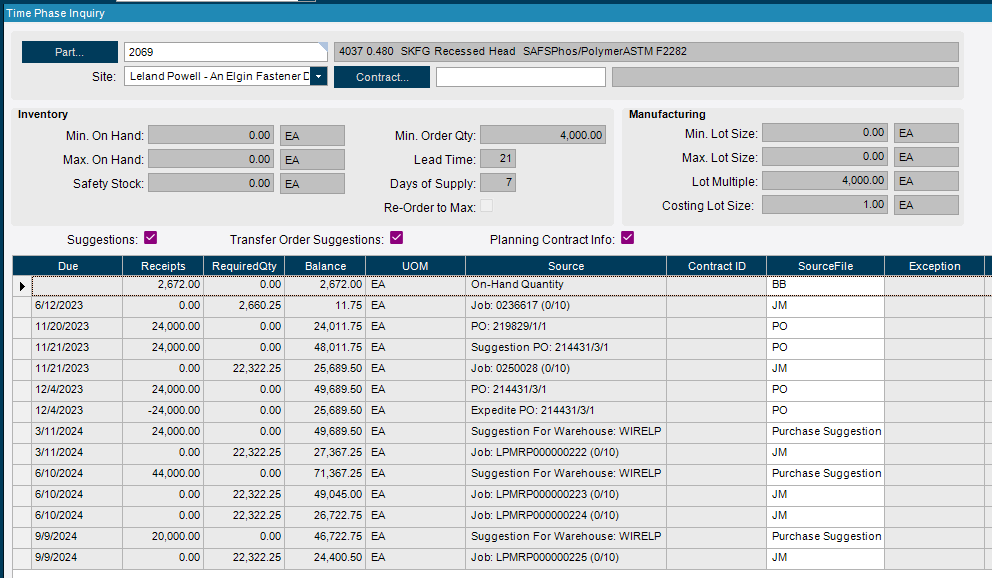Image resolution: width=992 pixels, height=578 pixels.
Task: Click the Safety Stock value field
Action: (211, 183)
